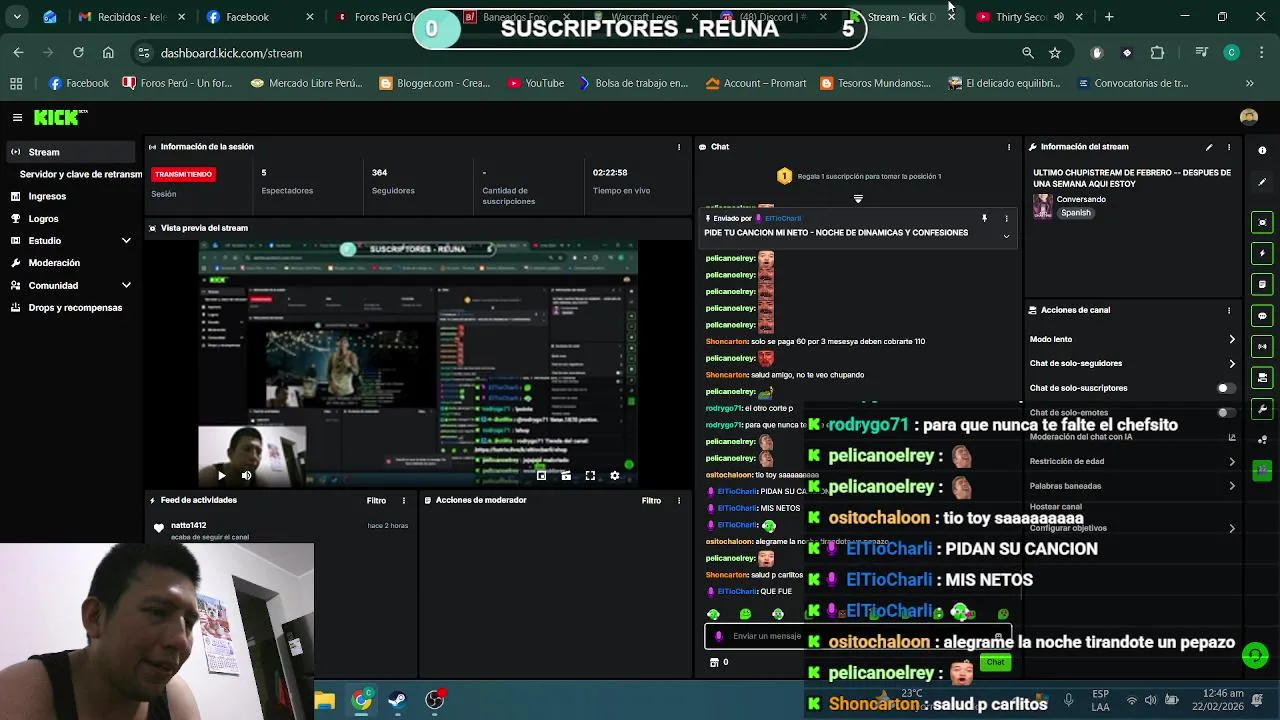Expand Palabras baneadas options
The width and height of the screenshot is (1280, 720).
pos(1232,486)
